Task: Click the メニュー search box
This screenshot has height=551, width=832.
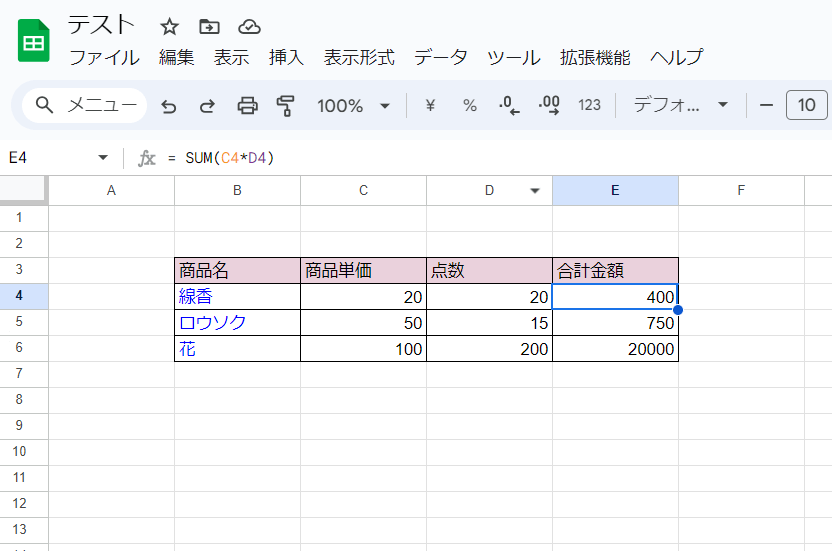Action: tap(85, 105)
